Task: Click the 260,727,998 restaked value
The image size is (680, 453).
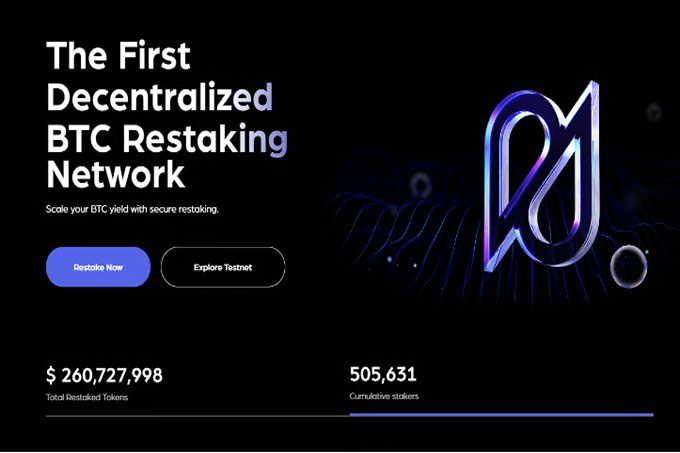Action: [113, 376]
